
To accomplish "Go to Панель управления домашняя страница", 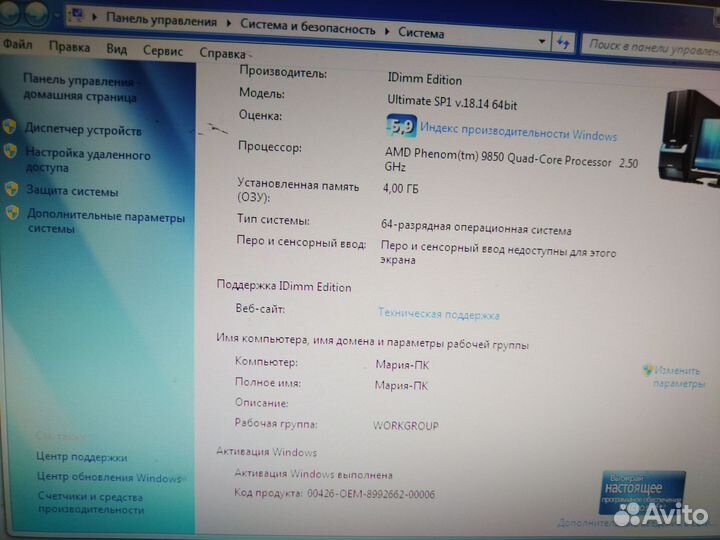I will (x=80, y=88).
